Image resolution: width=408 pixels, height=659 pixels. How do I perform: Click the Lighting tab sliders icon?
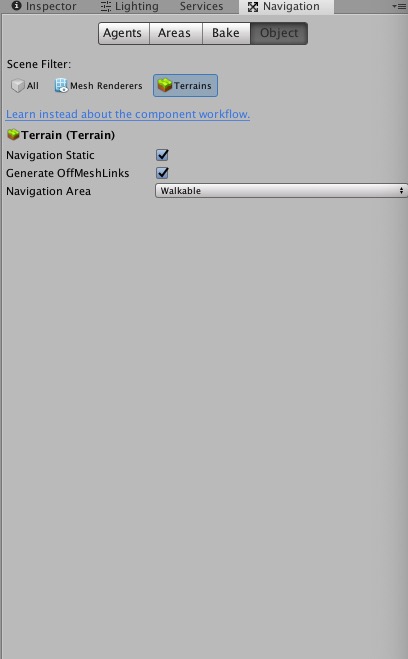click(x=106, y=6)
